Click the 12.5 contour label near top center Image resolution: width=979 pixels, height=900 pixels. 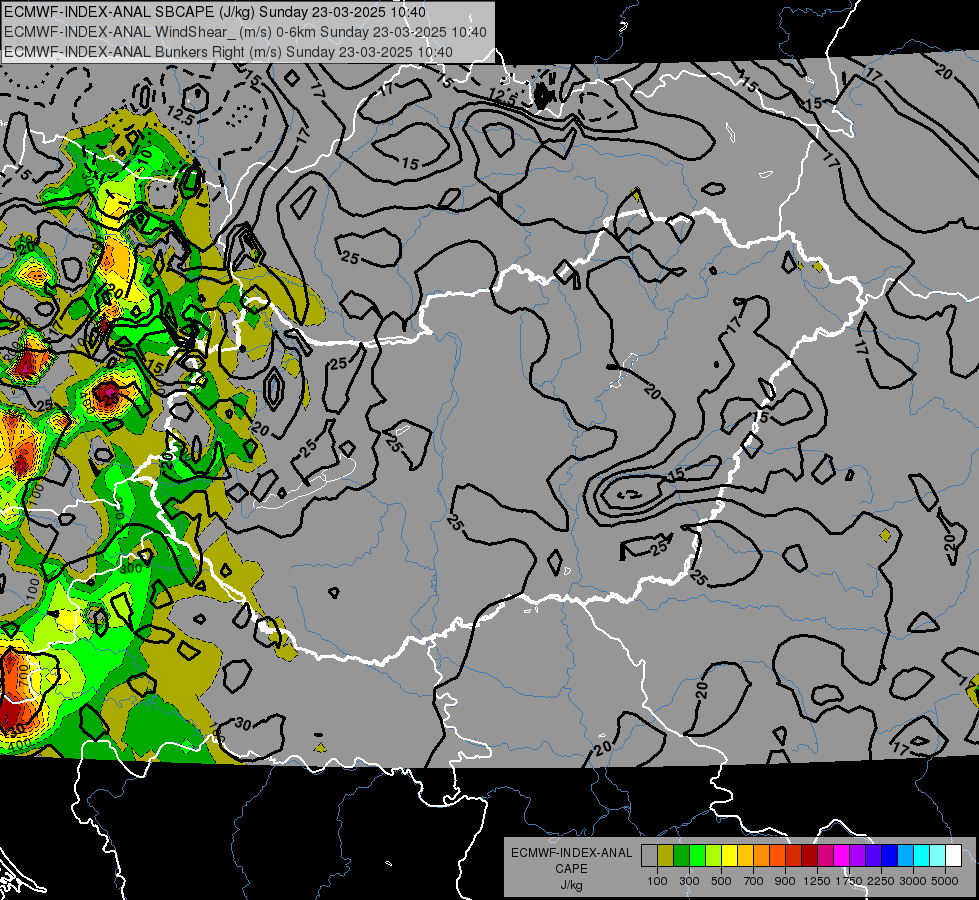503,96
